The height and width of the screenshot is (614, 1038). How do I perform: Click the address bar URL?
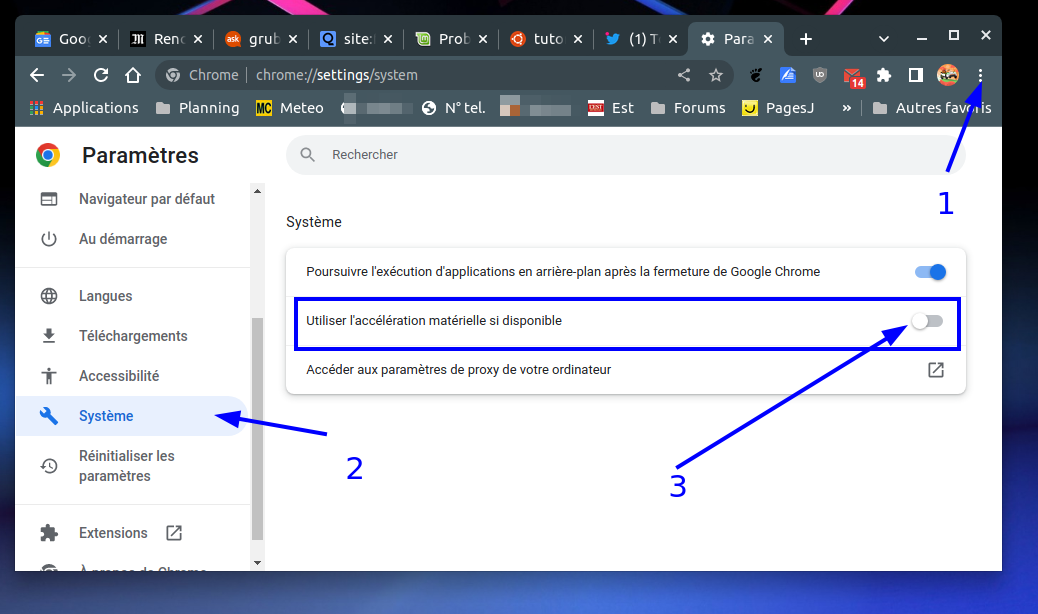coord(336,75)
